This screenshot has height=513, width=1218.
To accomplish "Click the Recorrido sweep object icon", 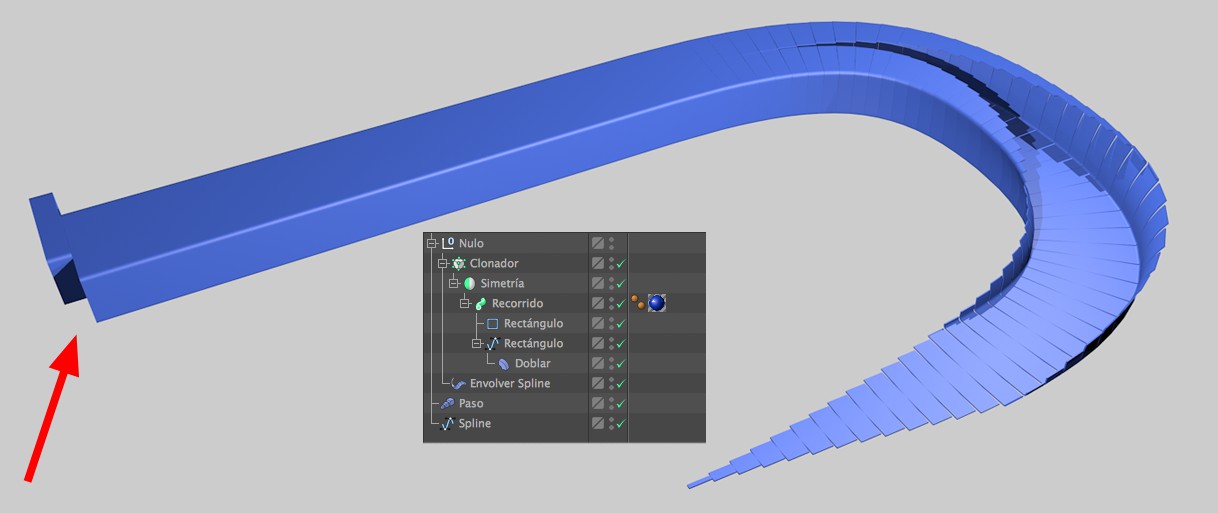I will pos(481,303).
